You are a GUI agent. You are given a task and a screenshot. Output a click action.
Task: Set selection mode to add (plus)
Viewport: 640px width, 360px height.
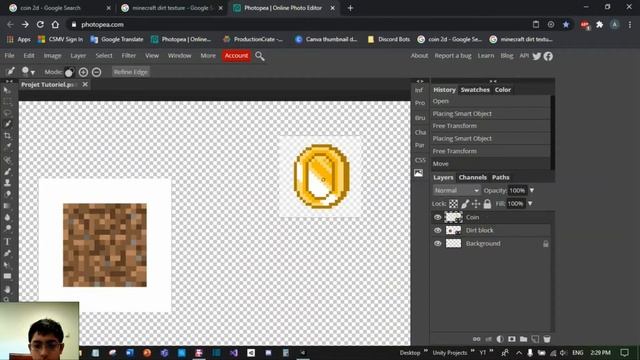(83, 72)
